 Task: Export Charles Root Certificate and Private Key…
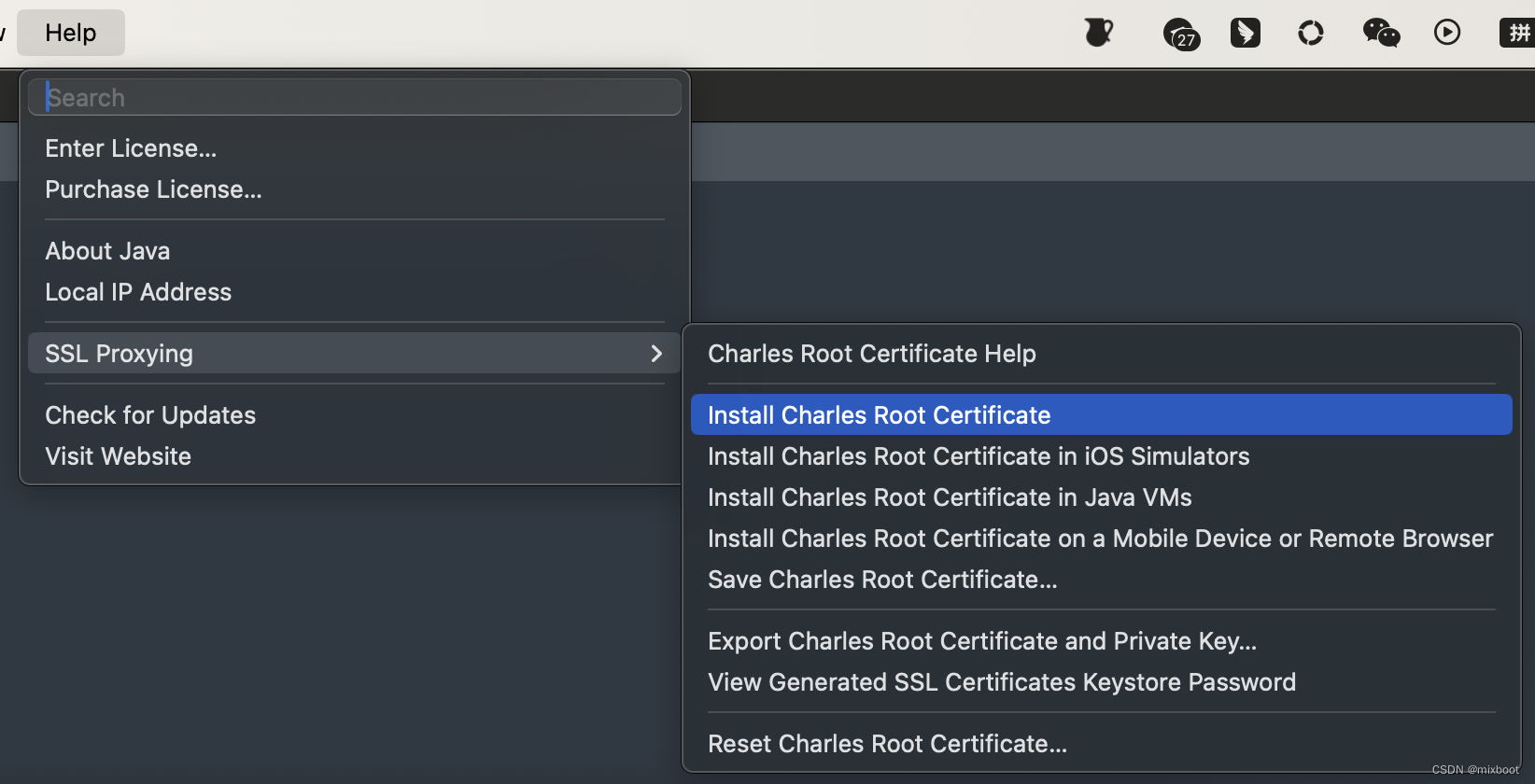pyautogui.click(x=1102, y=641)
